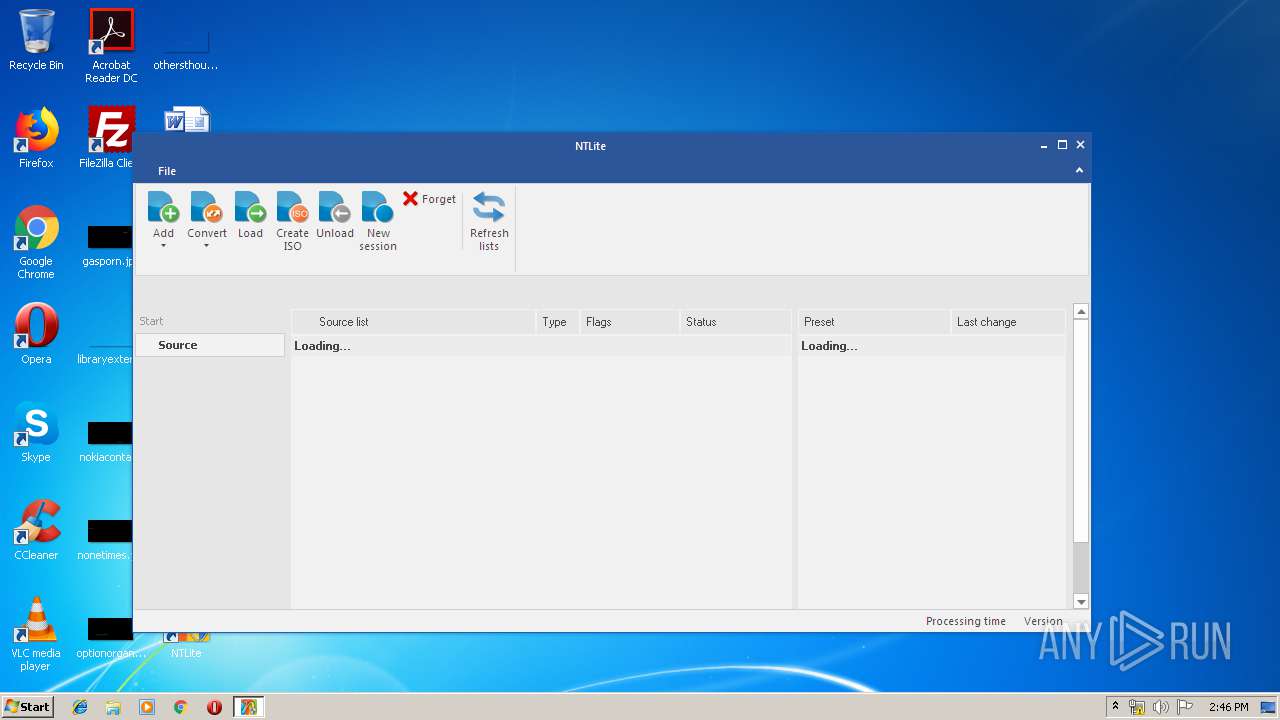Open Acrobat Reader DC desktop icon
Screen dimensions: 1280x720
click(x=111, y=46)
